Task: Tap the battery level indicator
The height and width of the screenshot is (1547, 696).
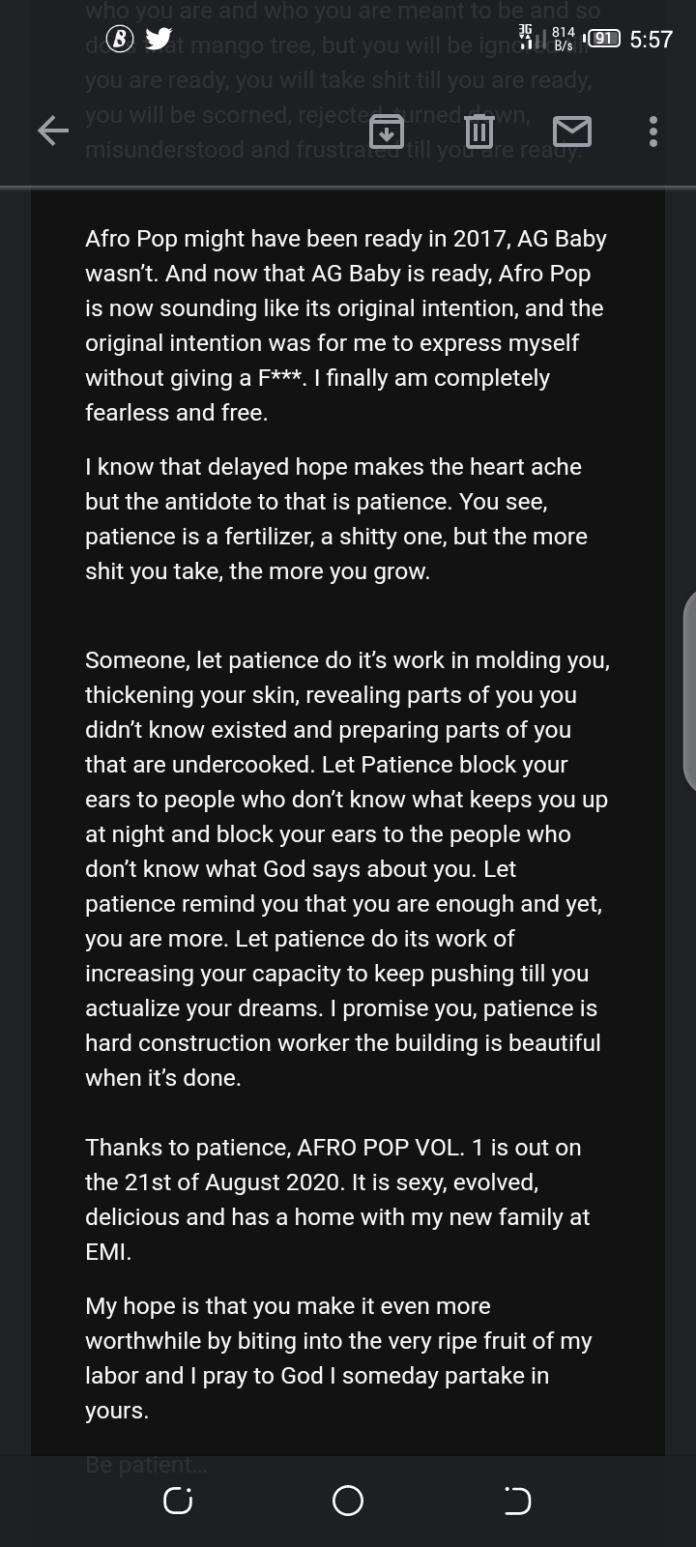Action: [x=604, y=40]
